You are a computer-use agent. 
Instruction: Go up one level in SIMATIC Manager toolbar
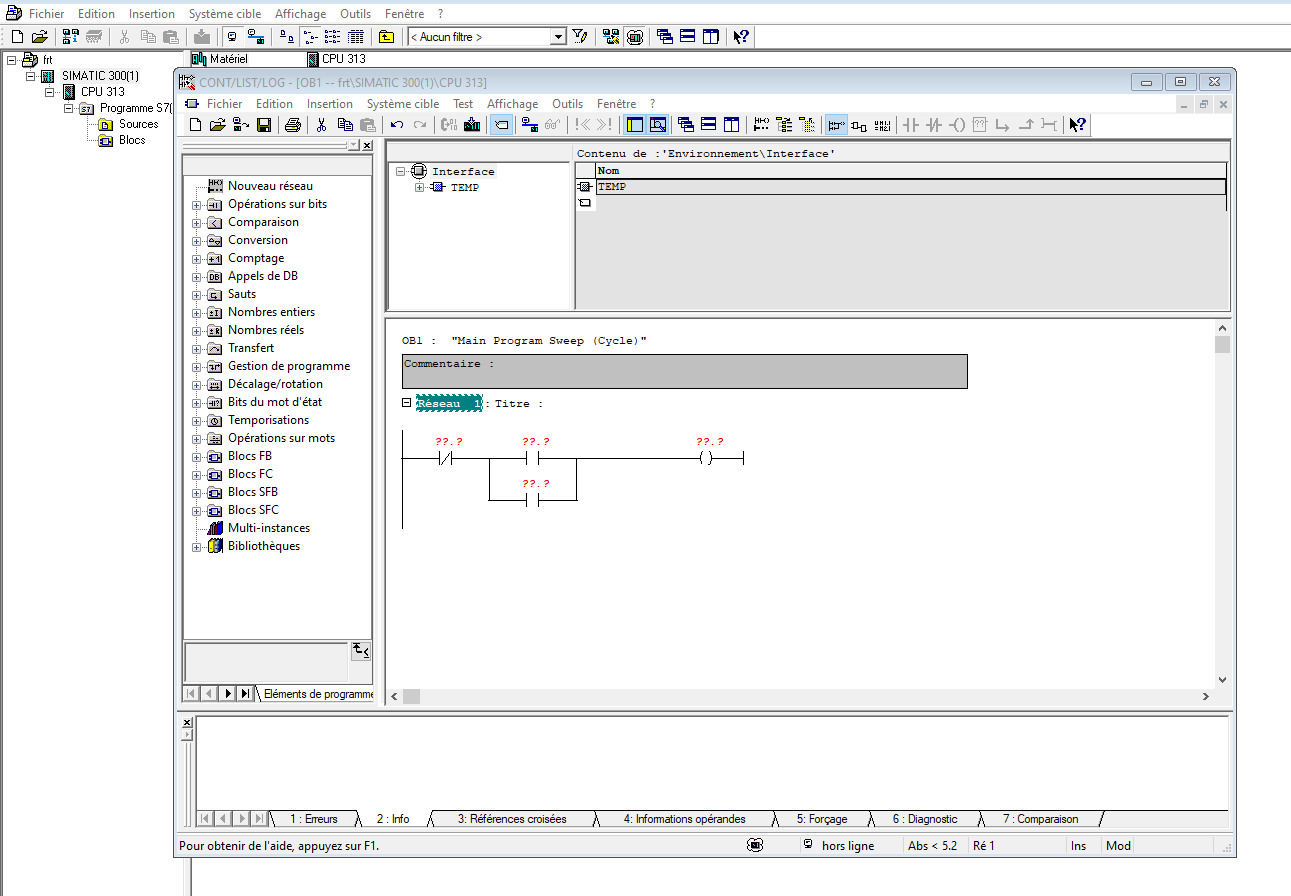click(x=386, y=37)
